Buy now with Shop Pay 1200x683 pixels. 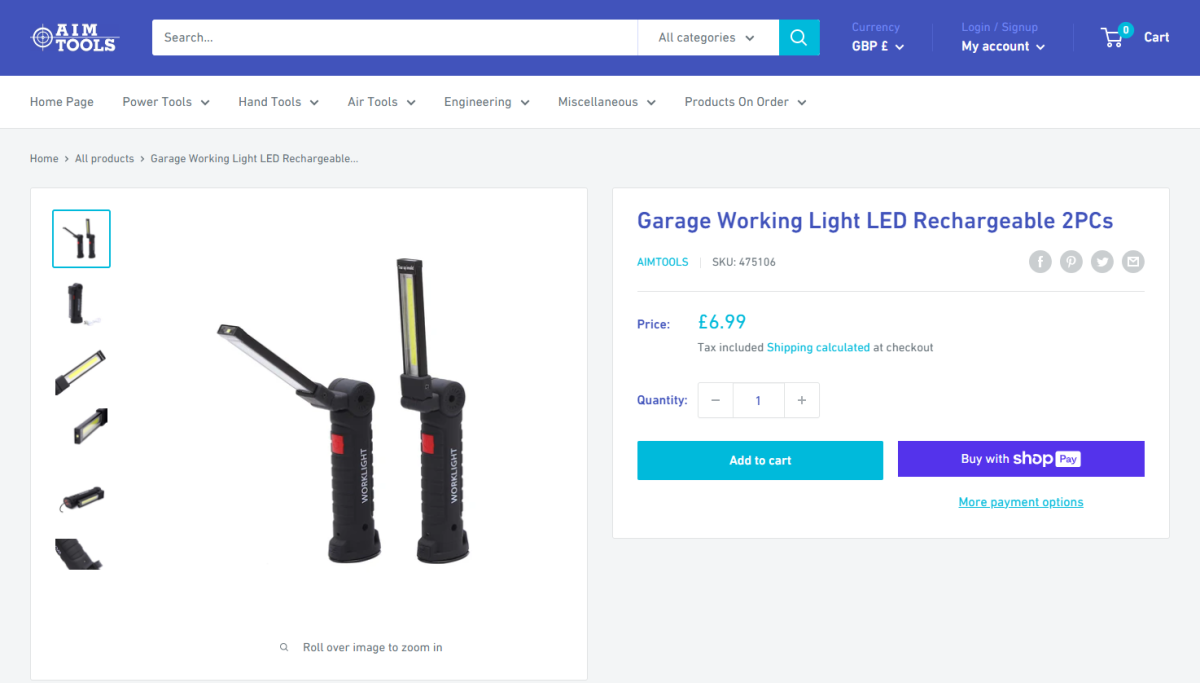[1021, 459]
